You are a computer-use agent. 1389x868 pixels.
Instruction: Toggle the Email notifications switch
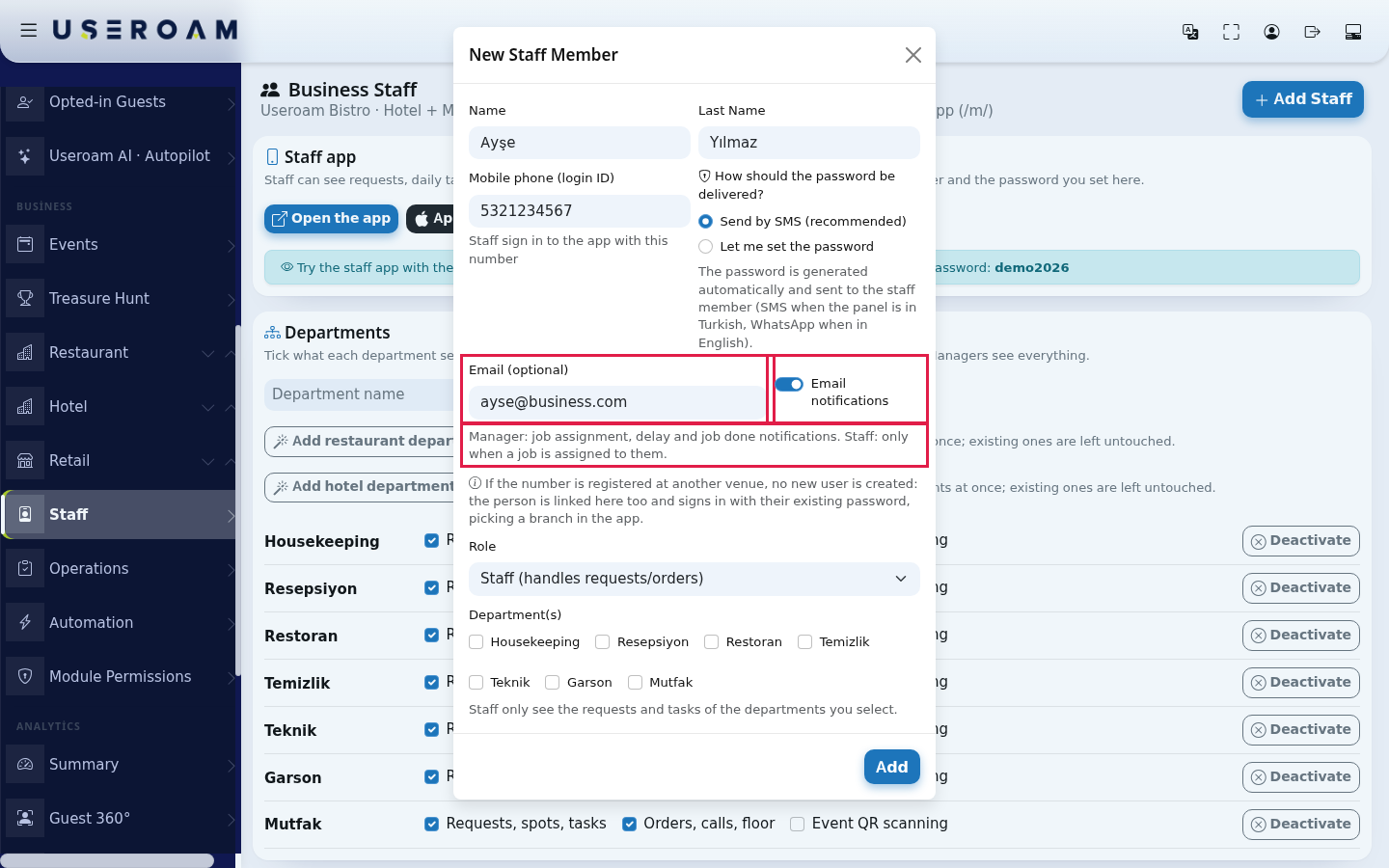click(x=789, y=384)
